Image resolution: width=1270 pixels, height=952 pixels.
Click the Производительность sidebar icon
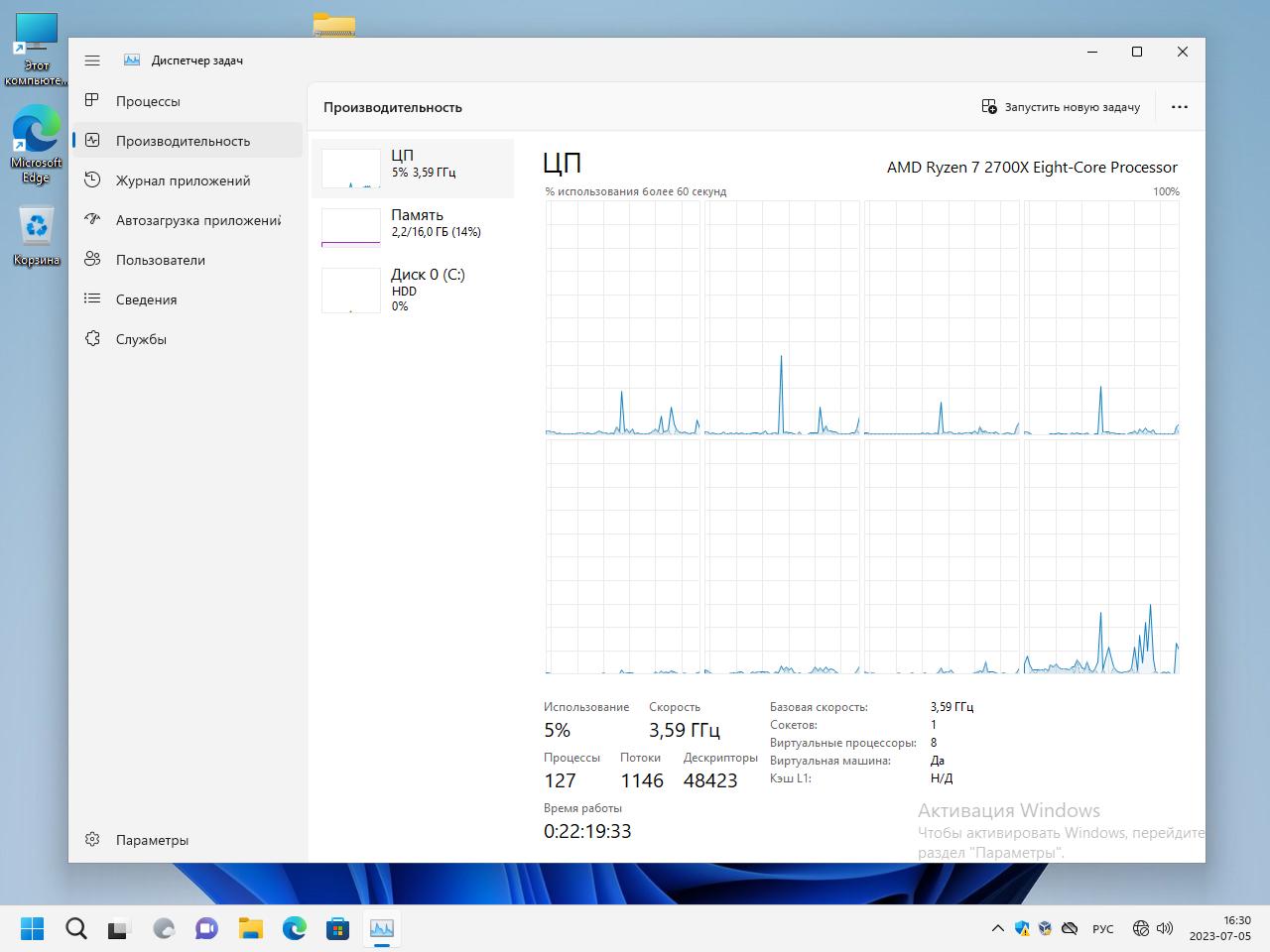point(92,140)
